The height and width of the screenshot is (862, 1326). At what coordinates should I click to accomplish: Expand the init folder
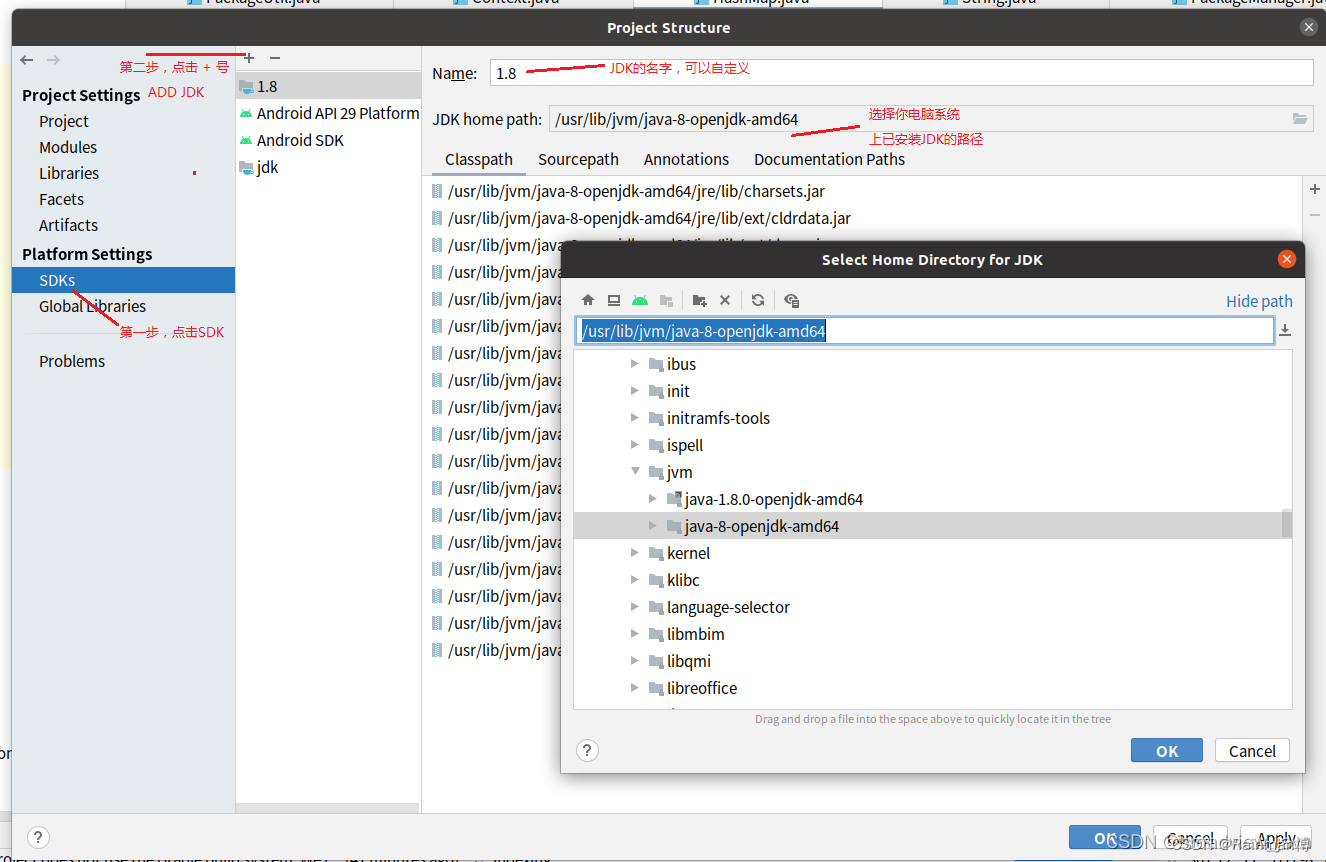635,391
